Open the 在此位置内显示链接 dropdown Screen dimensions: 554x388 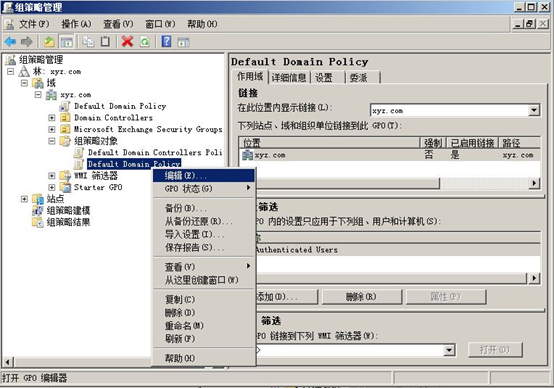point(534,111)
